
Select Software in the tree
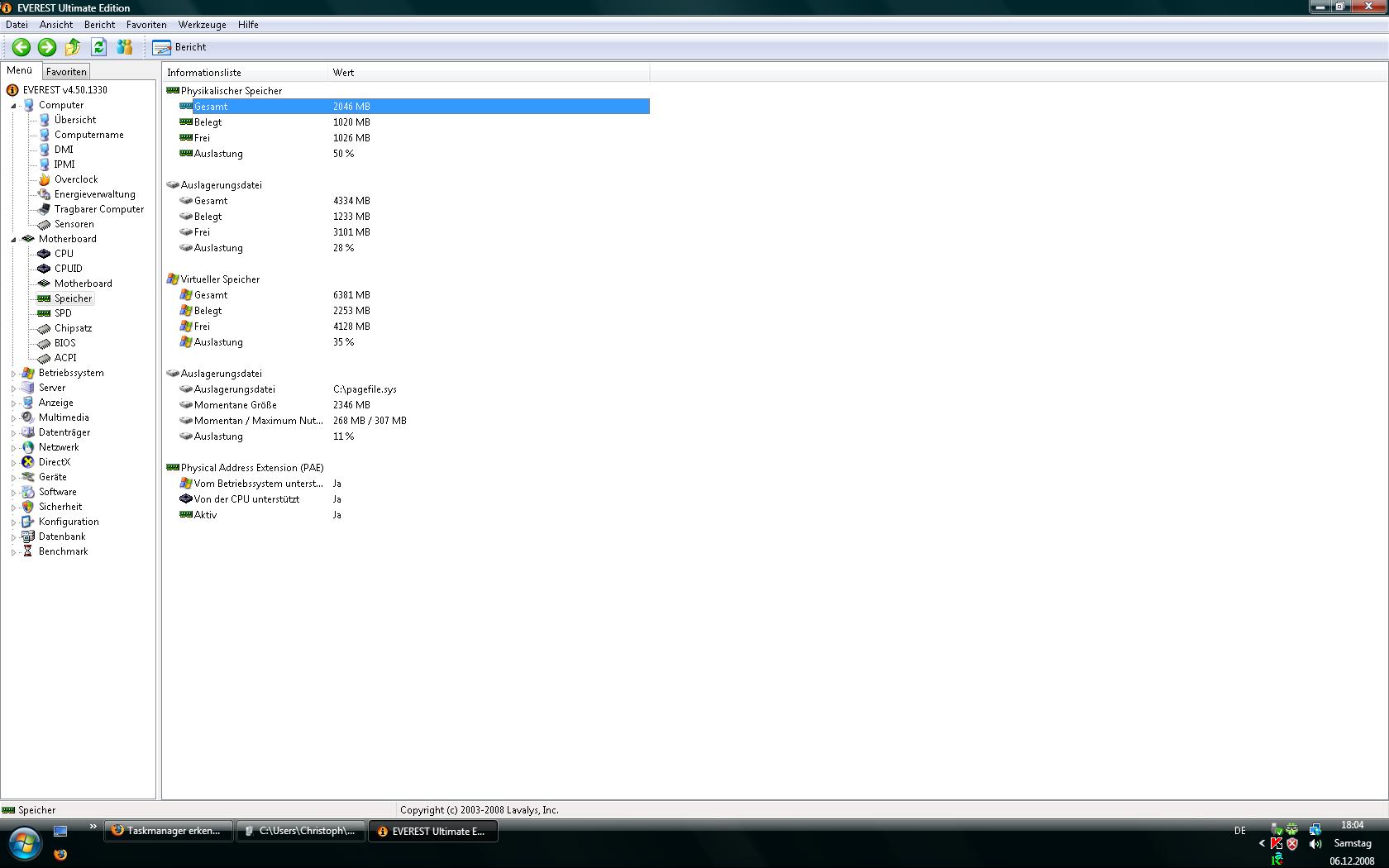pos(58,492)
